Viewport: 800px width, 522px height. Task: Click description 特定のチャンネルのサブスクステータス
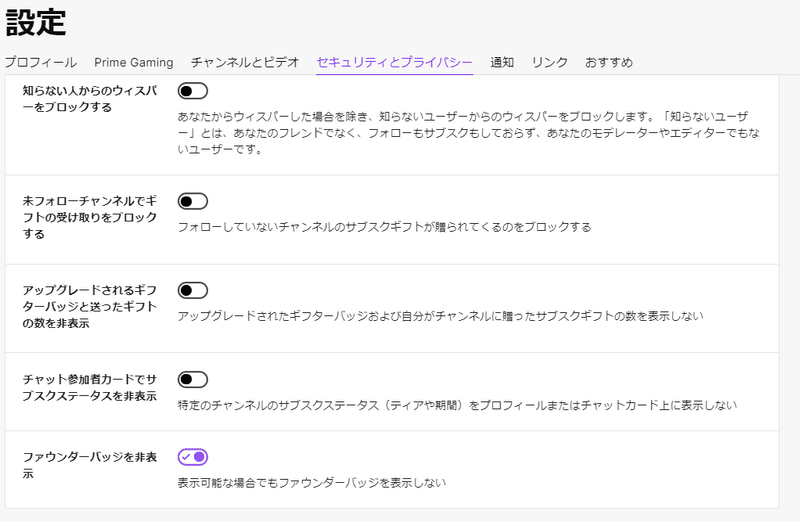click(x=457, y=406)
